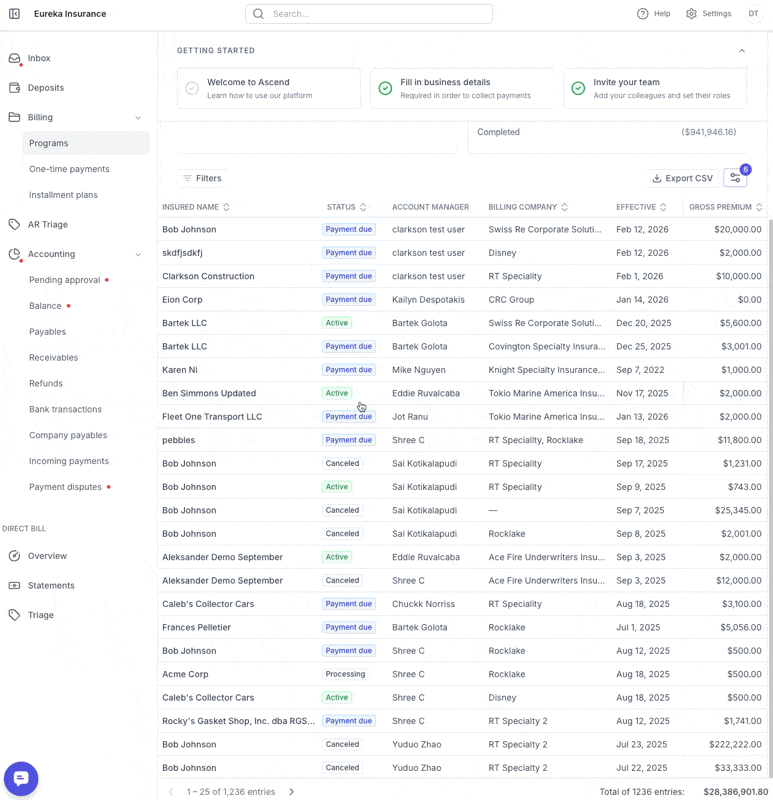Open Help question mark icon

pos(642,14)
